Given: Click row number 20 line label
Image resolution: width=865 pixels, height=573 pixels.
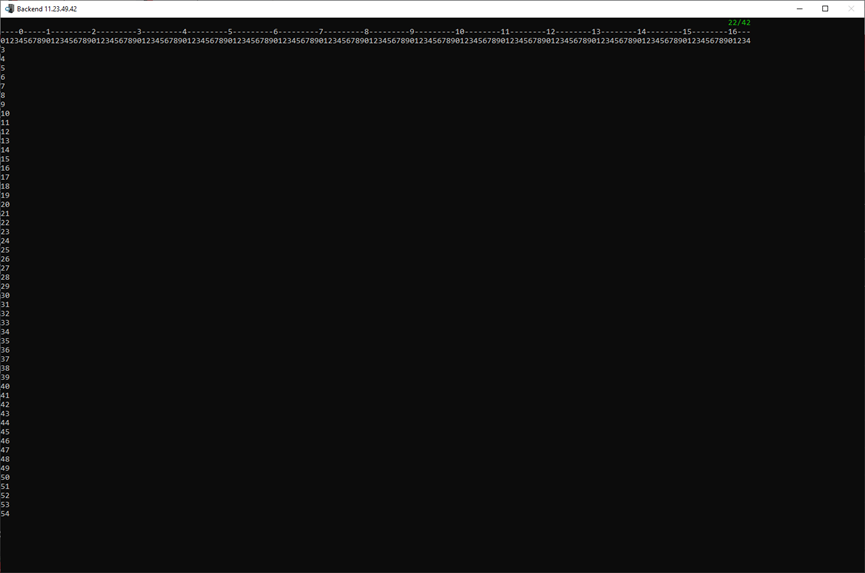Looking at the screenshot, I should pos(5,205).
